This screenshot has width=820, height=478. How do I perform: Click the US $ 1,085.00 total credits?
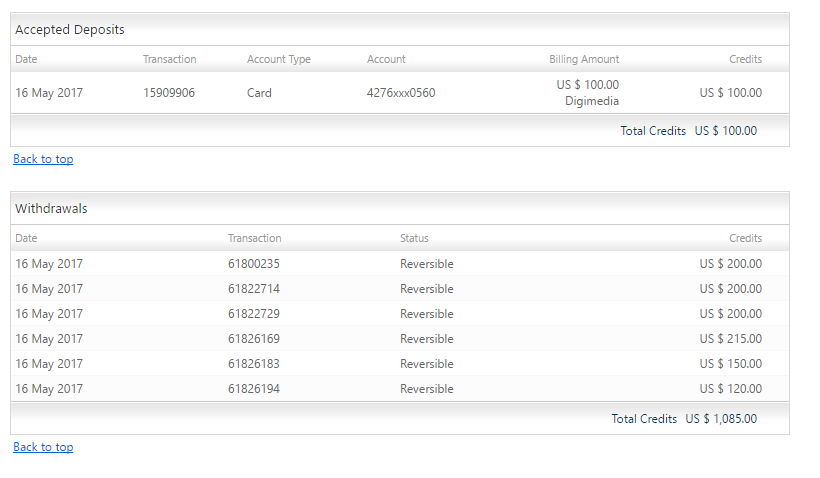tap(721, 419)
